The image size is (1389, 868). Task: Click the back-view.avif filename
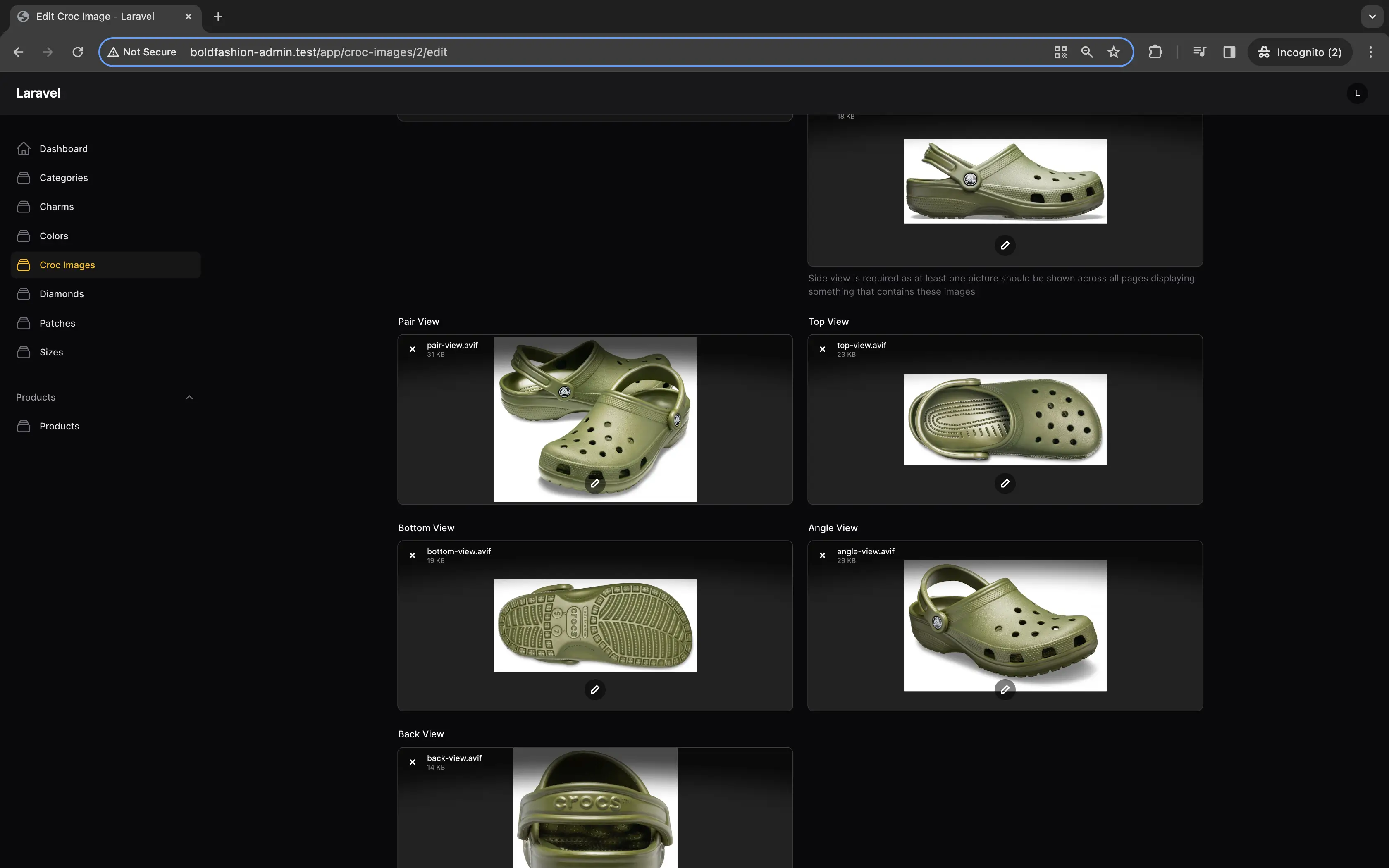pyautogui.click(x=455, y=758)
